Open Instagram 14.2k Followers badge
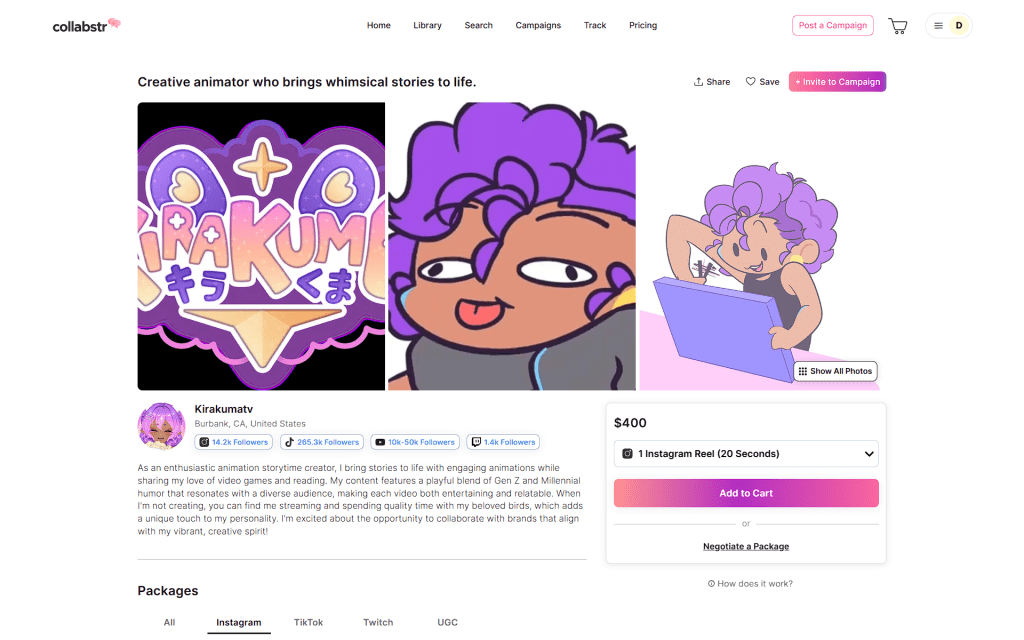Image resolution: width=1024 pixels, height=640 pixels. (x=234, y=442)
